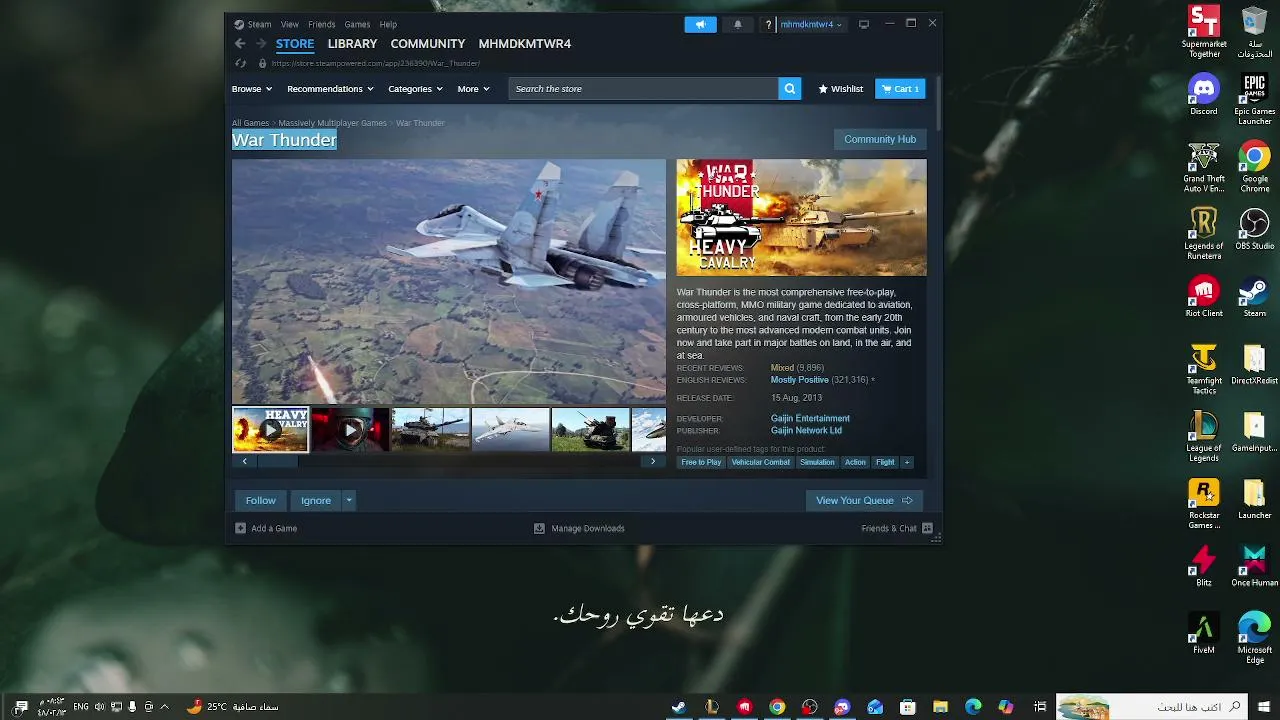Screen dimensions: 1280x720
Task: Open the Friends menu
Action: (x=322, y=24)
